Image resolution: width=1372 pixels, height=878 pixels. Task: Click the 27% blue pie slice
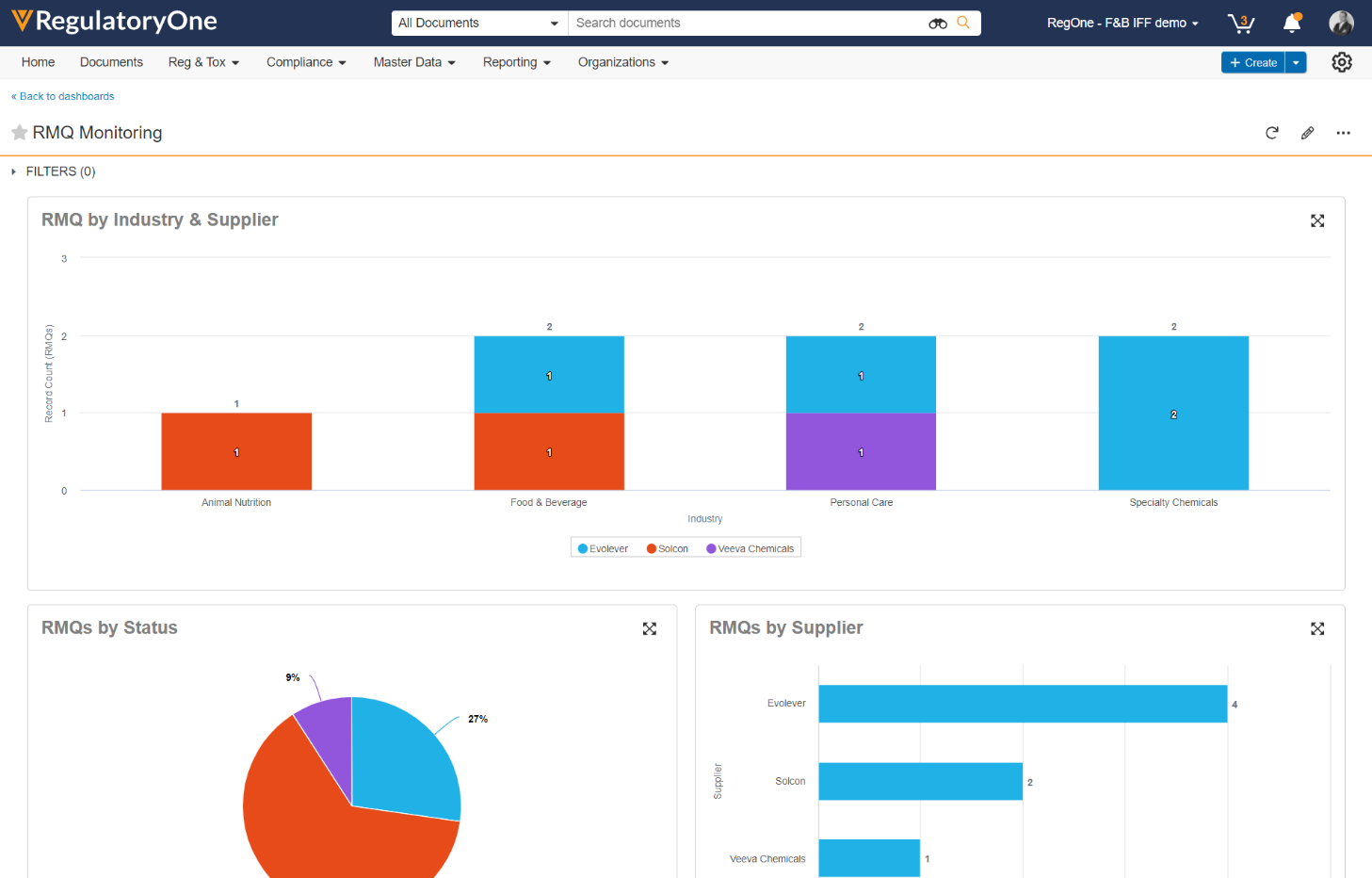405,758
